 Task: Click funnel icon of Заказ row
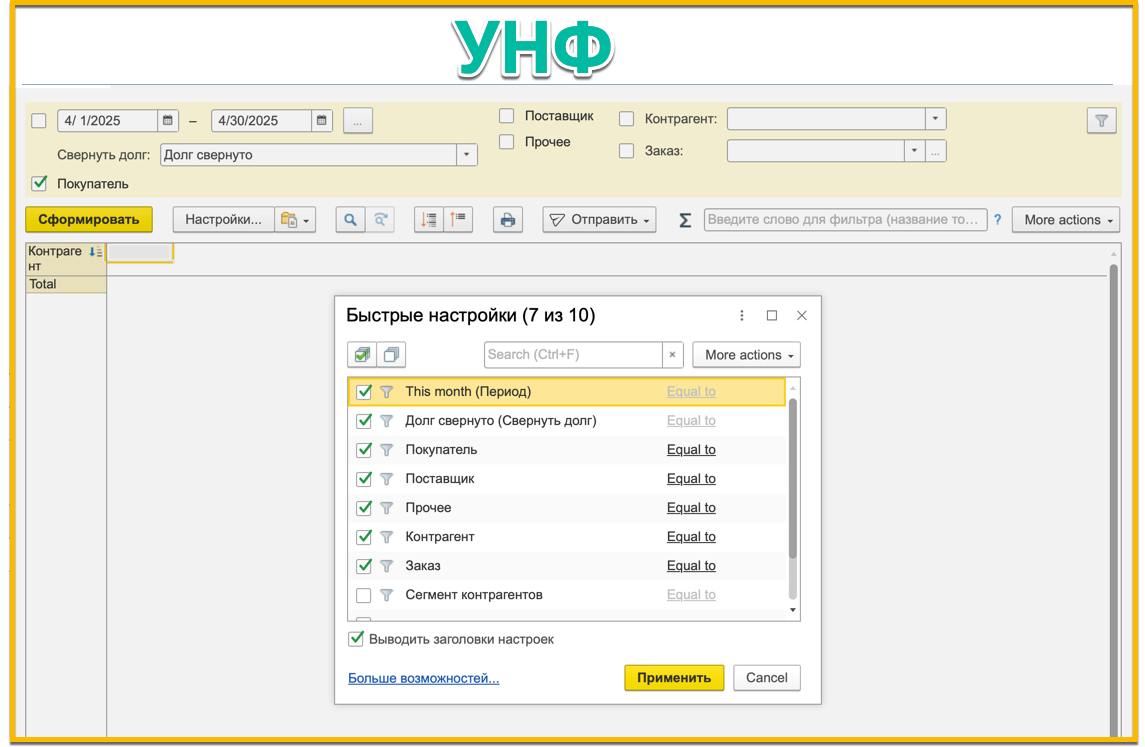386,566
